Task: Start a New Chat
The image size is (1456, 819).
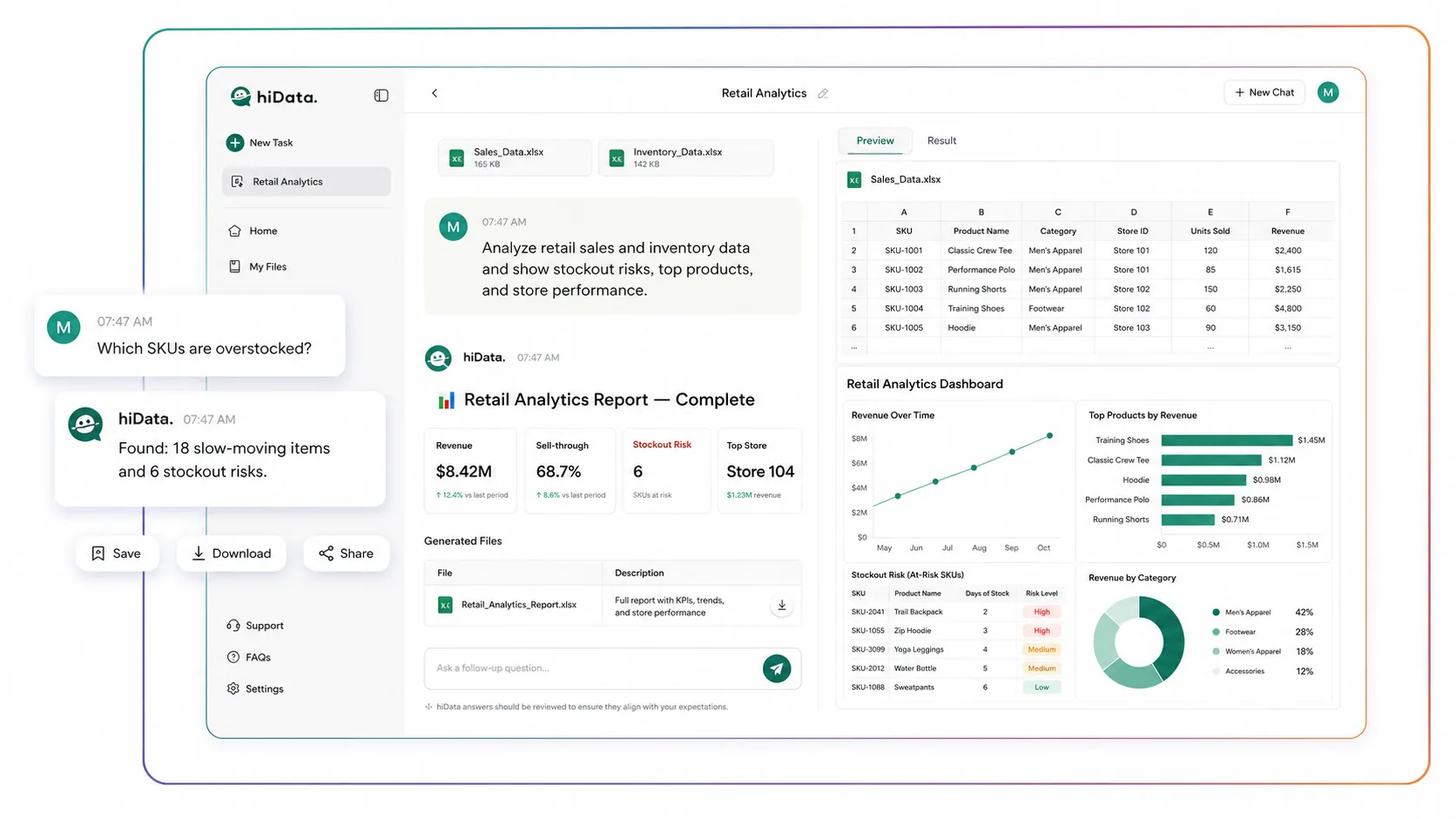Action: [x=1264, y=92]
